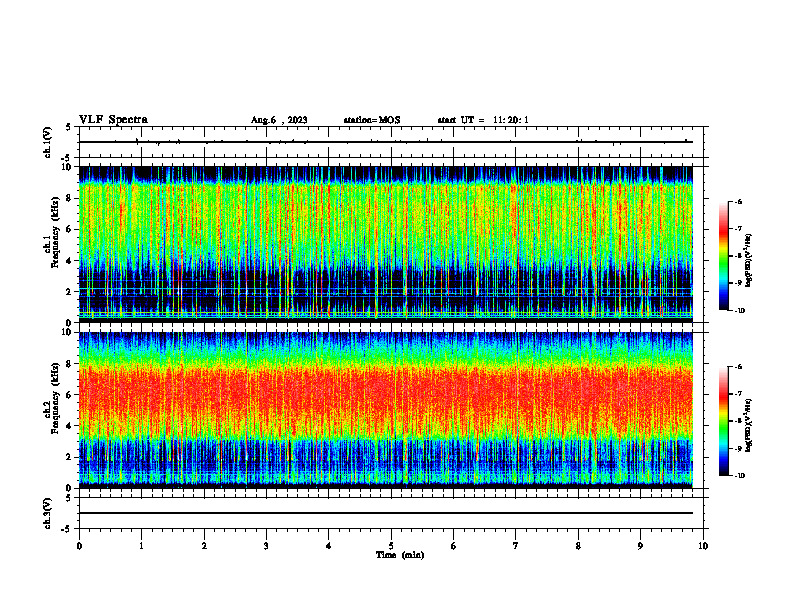Click the "ch.3(V)" axis label
The height and width of the screenshot is (612, 792).
click(48, 513)
